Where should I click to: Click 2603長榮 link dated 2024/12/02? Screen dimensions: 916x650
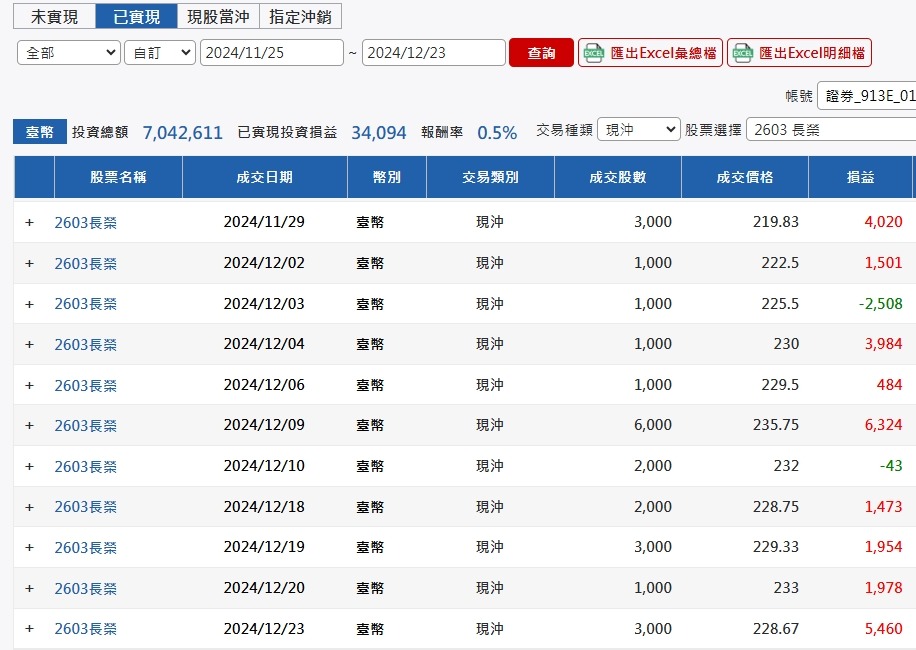coord(85,264)
